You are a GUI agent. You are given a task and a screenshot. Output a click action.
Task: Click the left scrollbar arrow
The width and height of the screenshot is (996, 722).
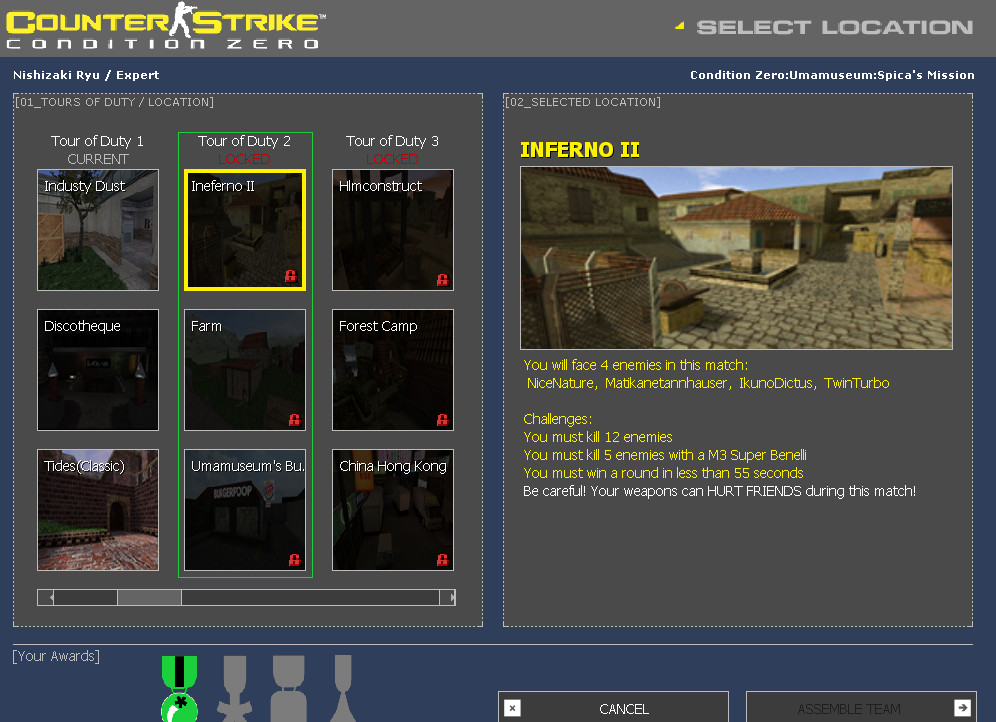[x=45, y=597]
